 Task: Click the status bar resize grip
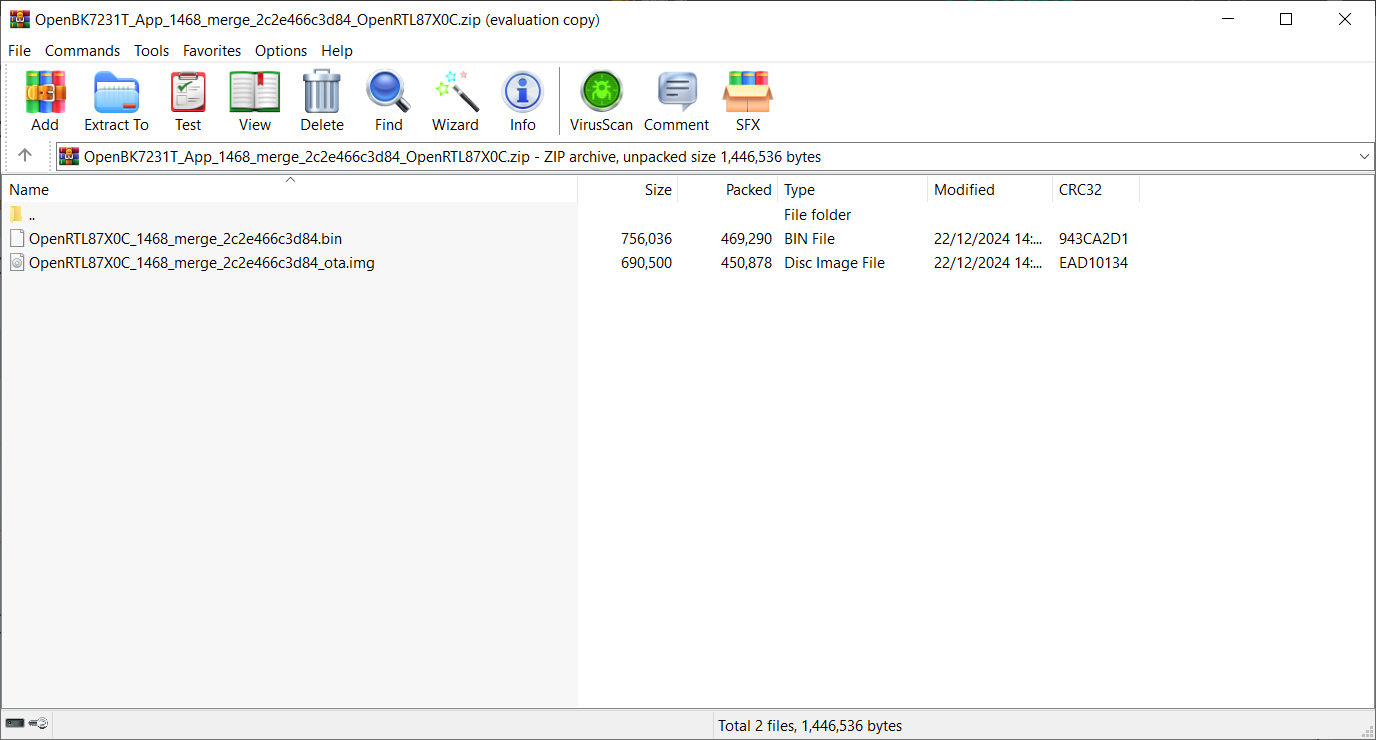pyautogui.click(x=1366, y=730)
